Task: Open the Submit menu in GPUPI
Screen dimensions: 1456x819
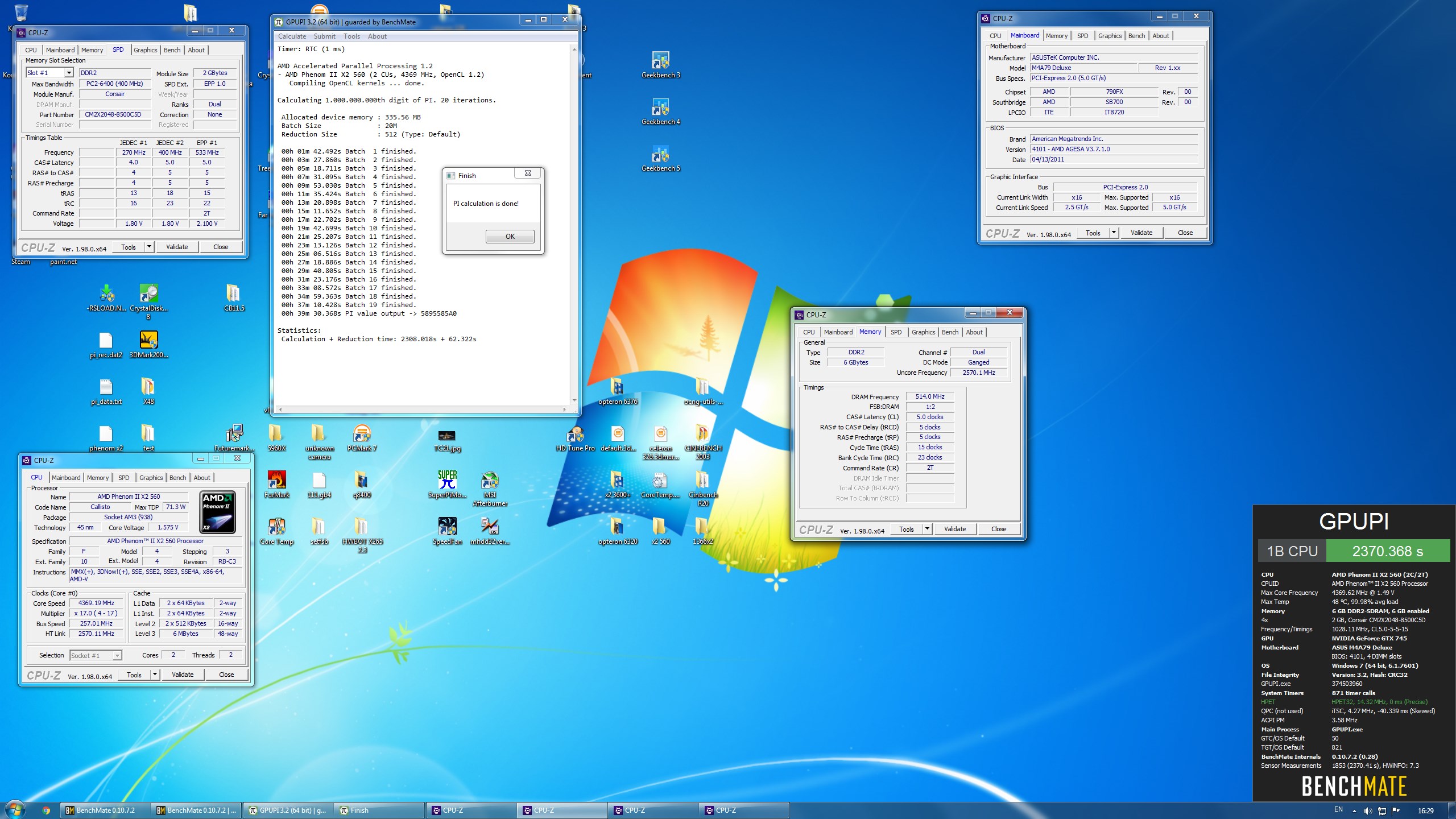Action: click(324, 36)
